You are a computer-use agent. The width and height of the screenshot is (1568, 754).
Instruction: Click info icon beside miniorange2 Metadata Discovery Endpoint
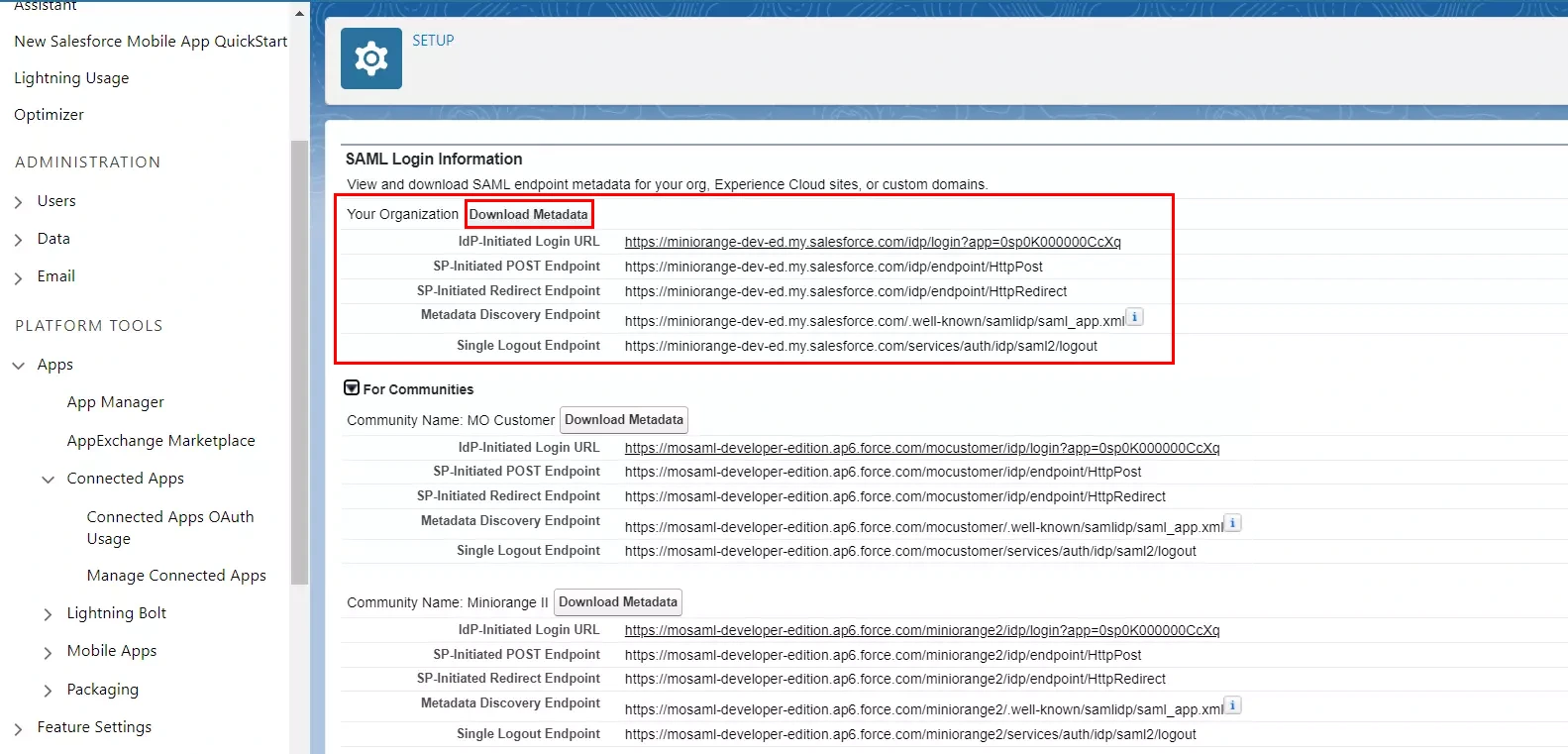[1233, 705]
